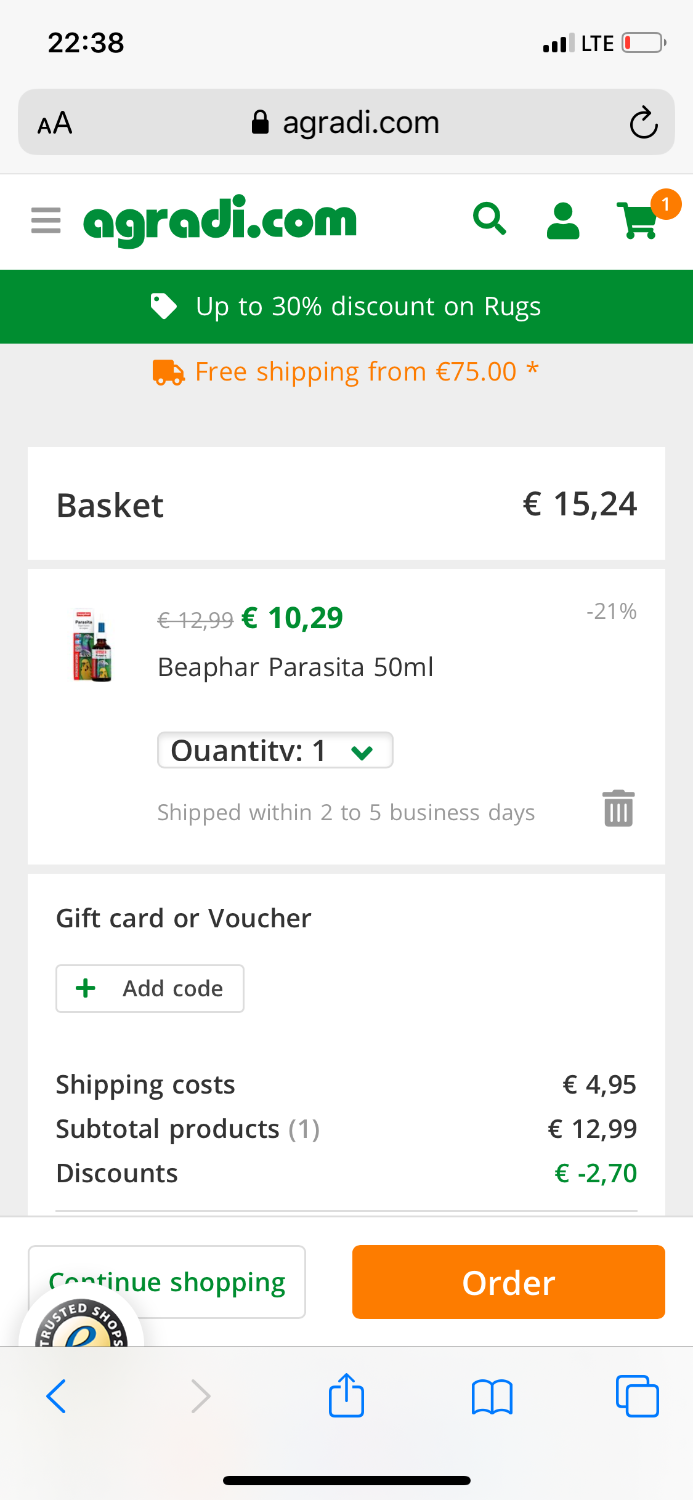
Task: Click the Add code button
Action: 150,988
